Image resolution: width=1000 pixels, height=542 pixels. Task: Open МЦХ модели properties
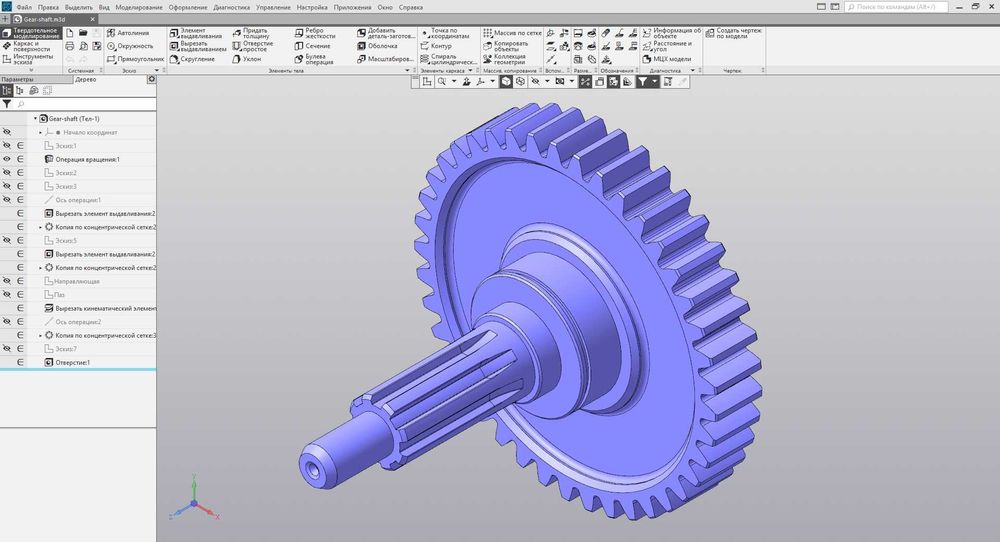tap(666, 59)
